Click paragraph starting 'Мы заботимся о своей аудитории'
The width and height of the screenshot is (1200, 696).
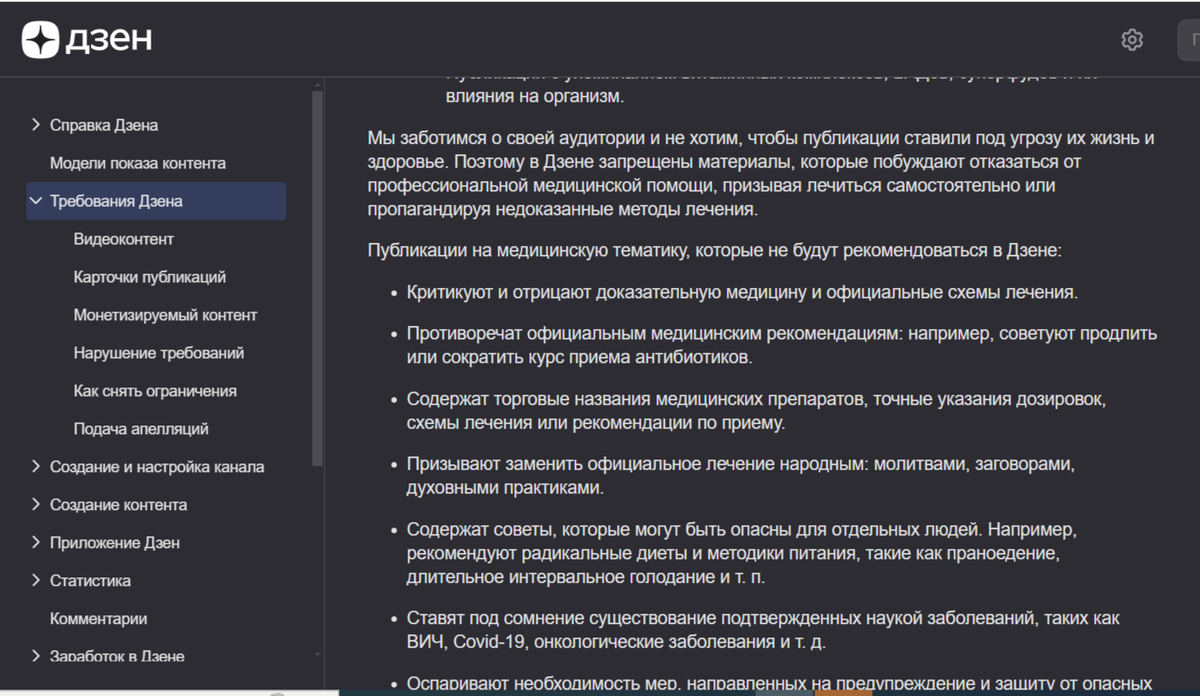[762, 174]
